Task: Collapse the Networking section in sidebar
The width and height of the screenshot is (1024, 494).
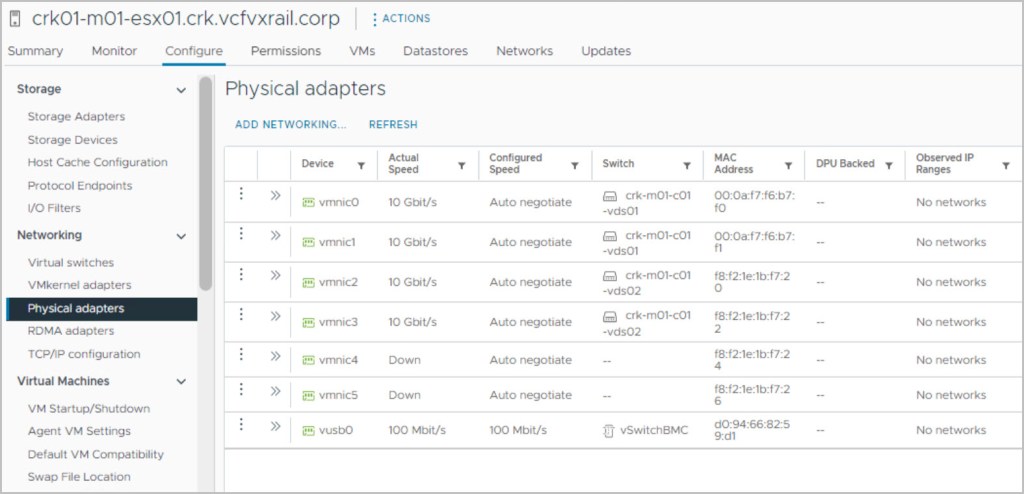Action: coord(181,236)
